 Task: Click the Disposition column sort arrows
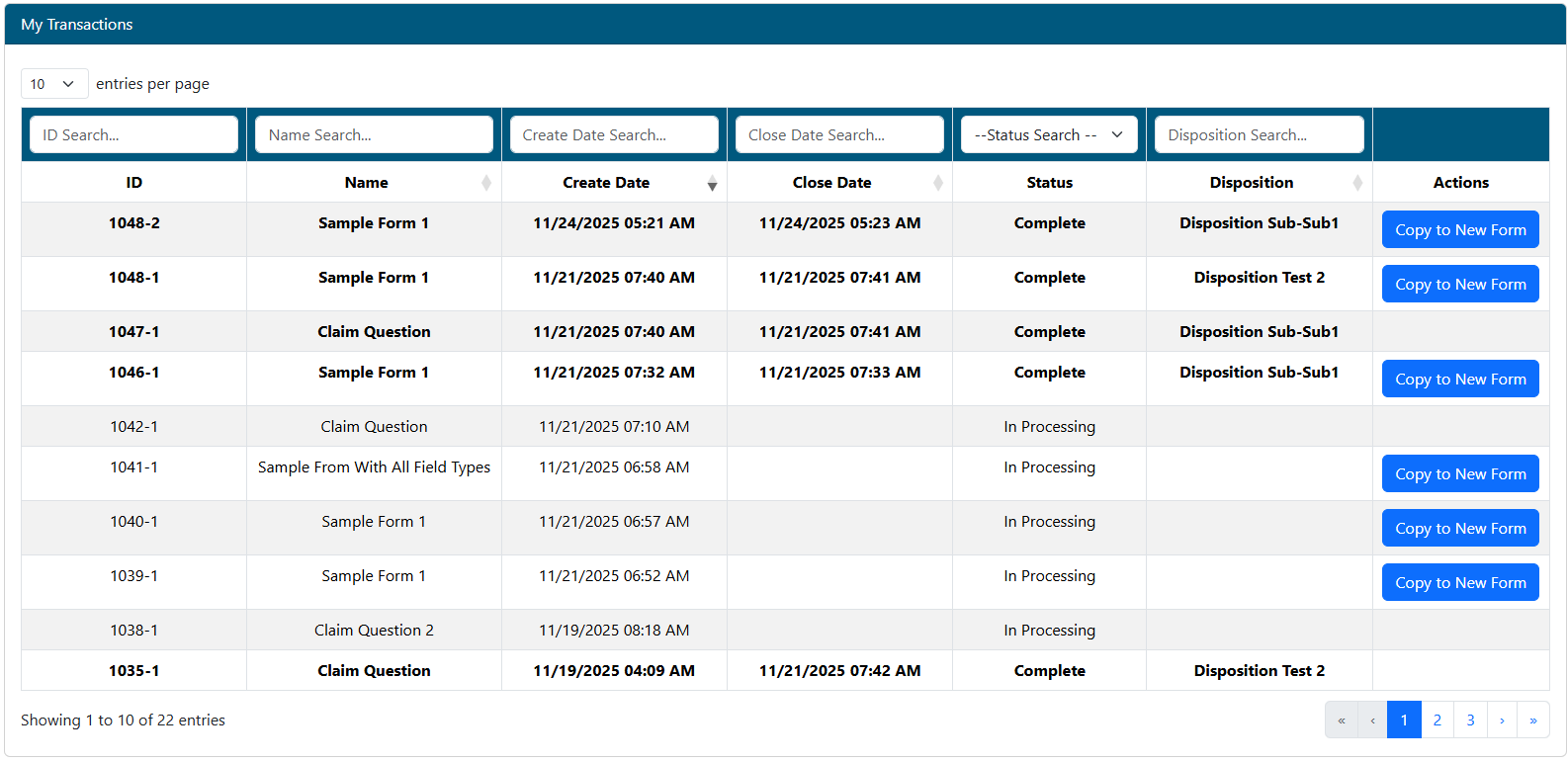1357,183
